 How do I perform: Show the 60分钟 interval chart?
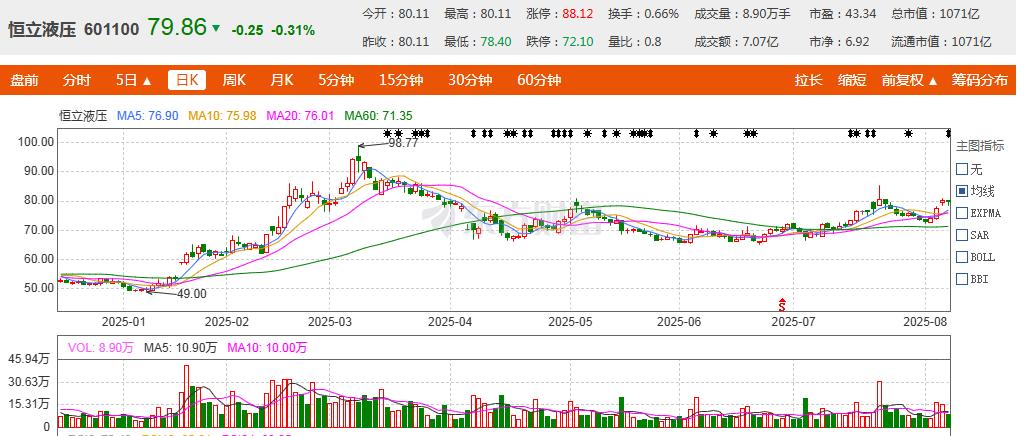pos(539,81)
